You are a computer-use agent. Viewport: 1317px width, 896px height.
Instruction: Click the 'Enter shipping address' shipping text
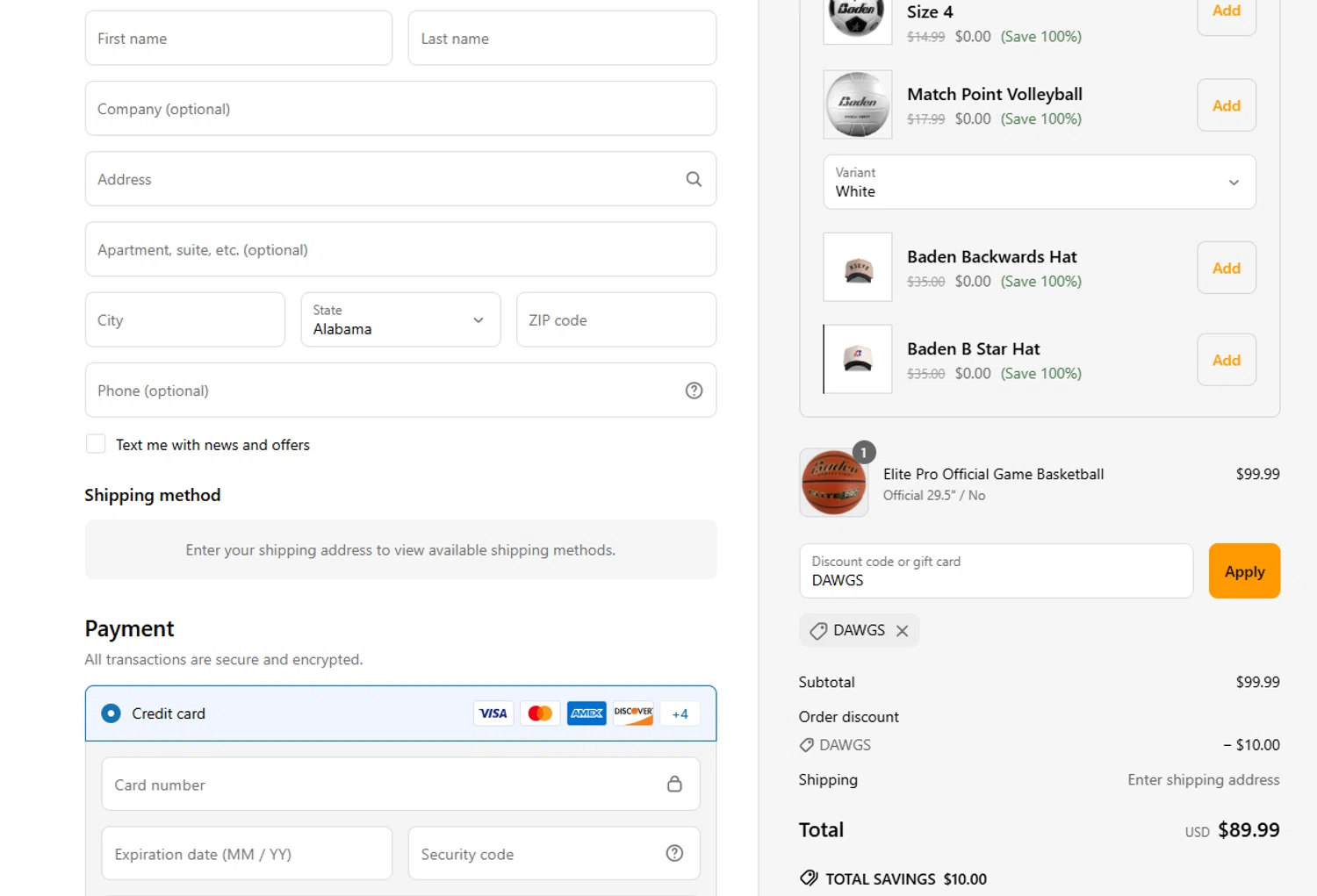pyautogui.click(x=1203, y=779)
